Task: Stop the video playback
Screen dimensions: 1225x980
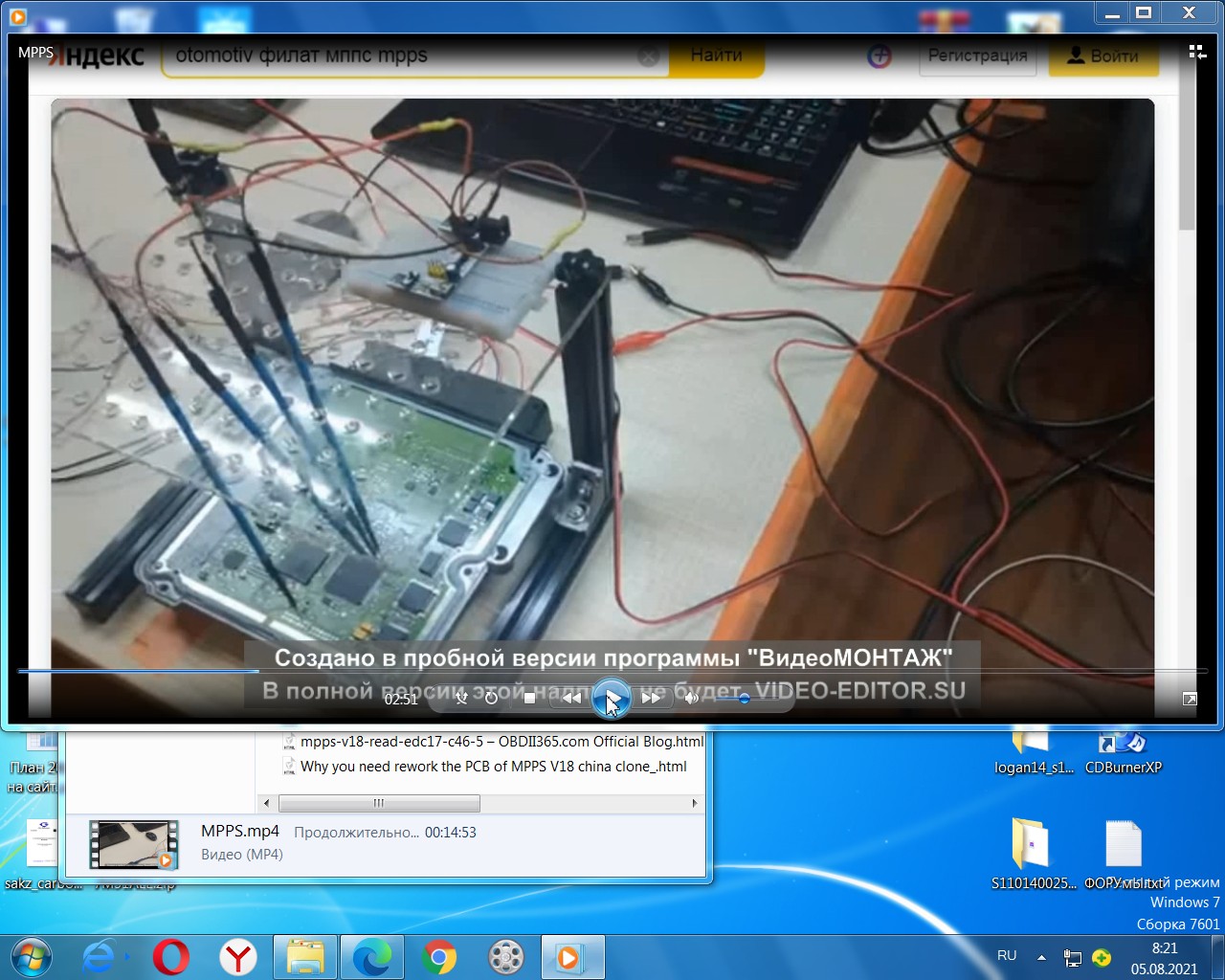Action: (529, 699)
